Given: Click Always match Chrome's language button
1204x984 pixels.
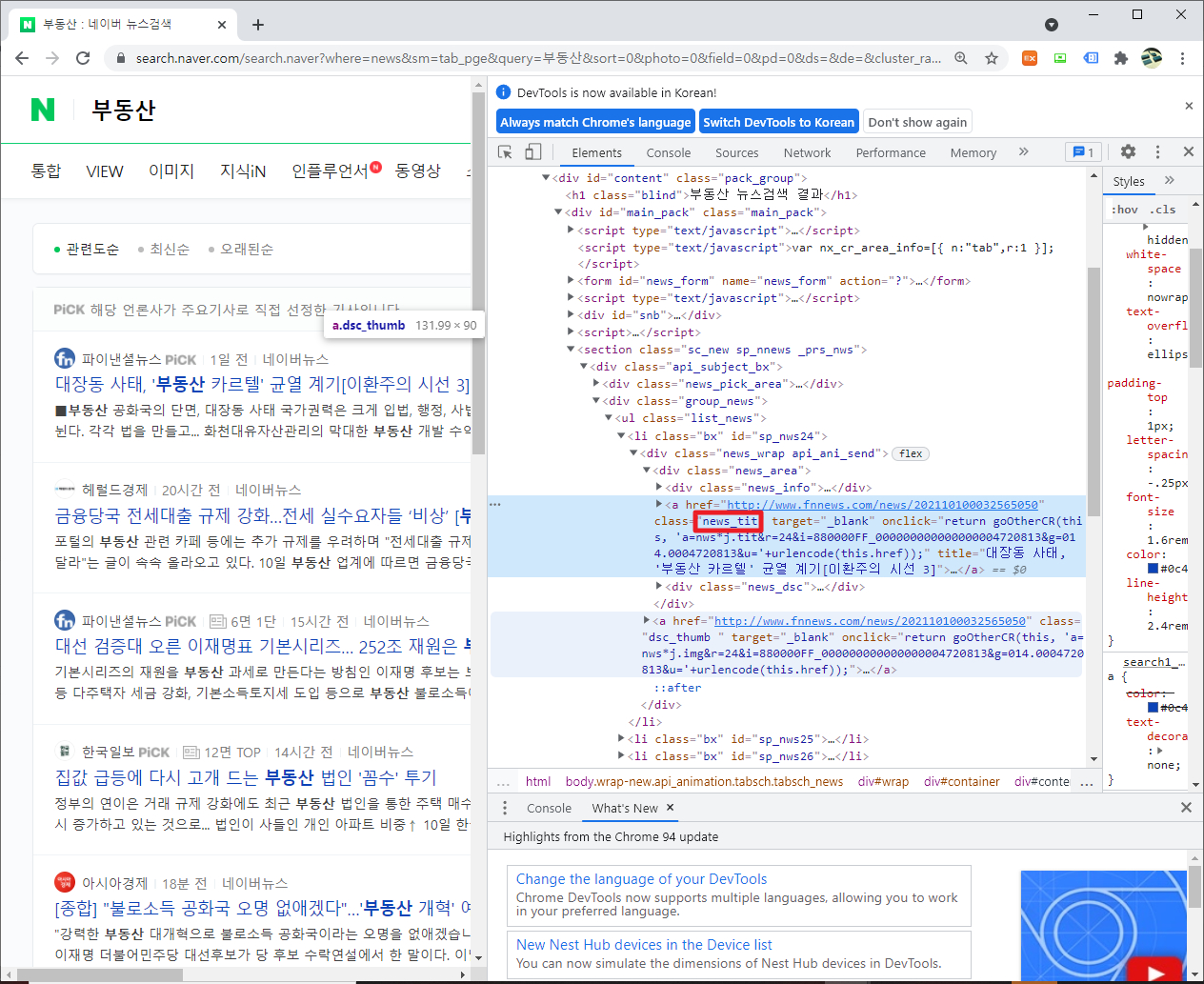Looking at the screenshot, I should pos(595,122).
